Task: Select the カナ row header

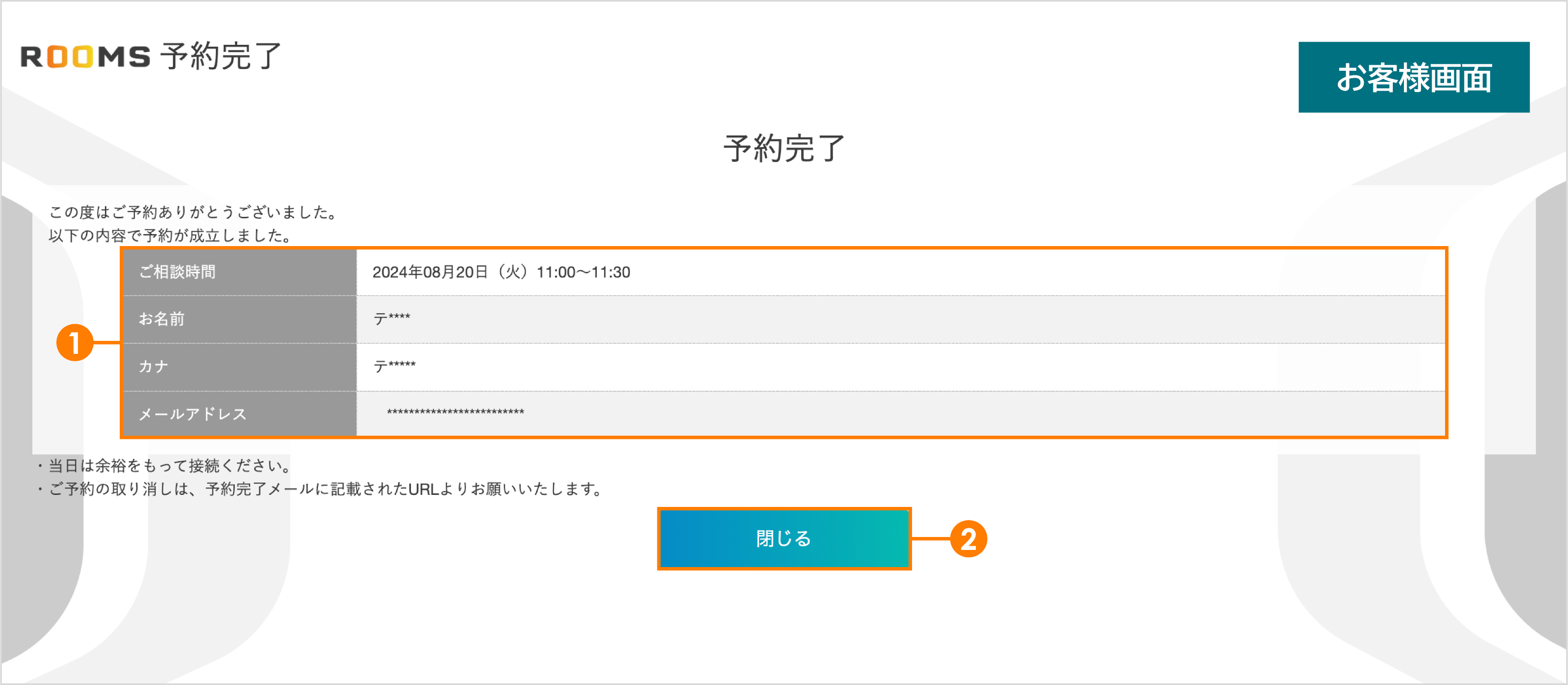Action: click(x=153, y=366)
